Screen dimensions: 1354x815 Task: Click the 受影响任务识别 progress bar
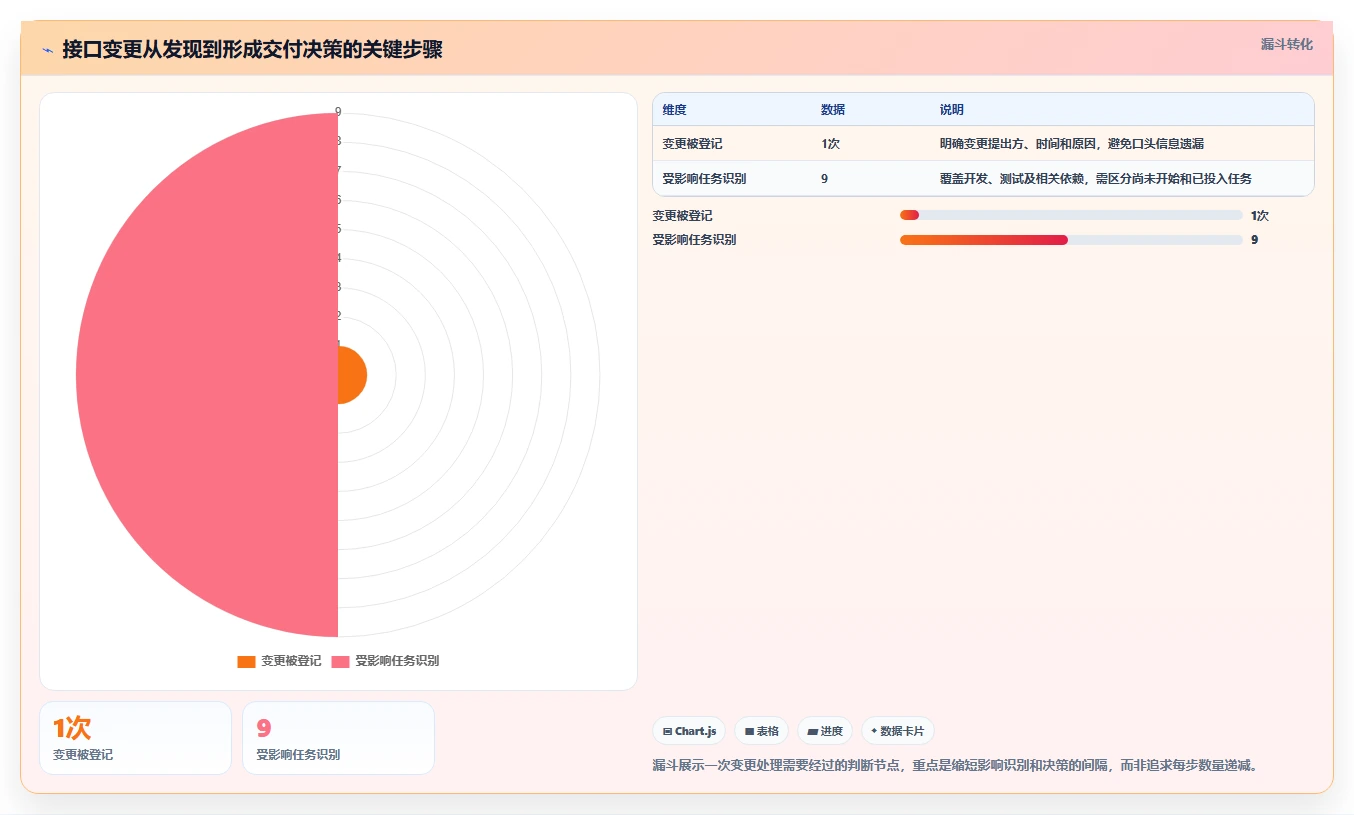1071,240
